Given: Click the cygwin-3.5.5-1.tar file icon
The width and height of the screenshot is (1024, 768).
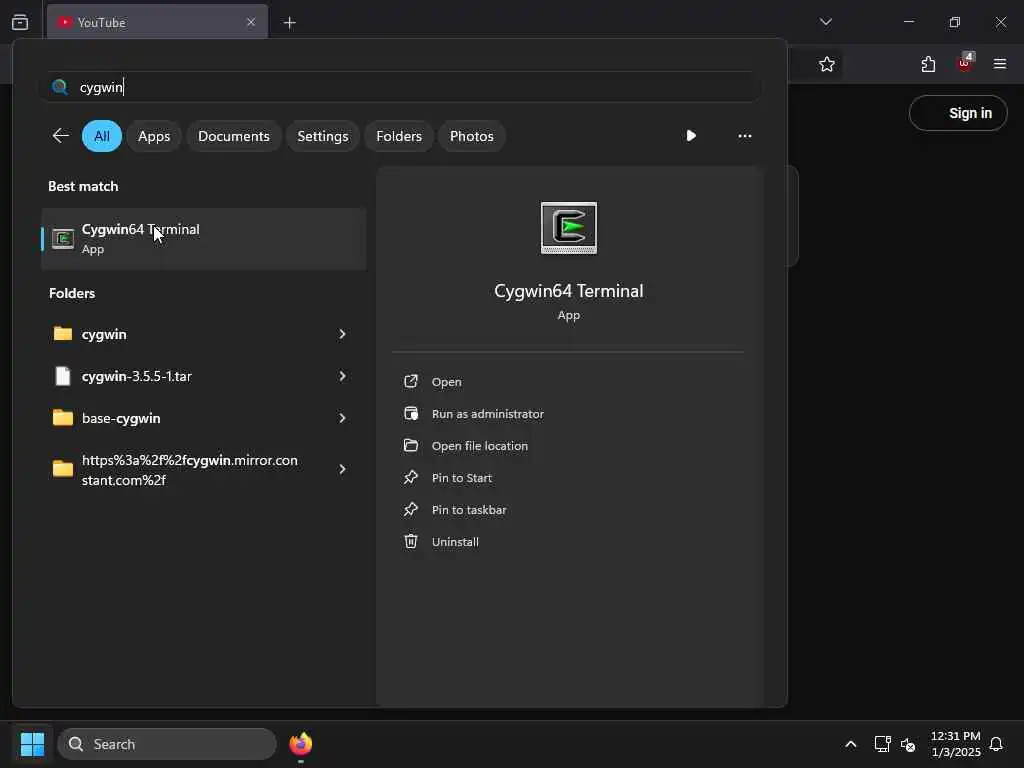Looking at the screenshot, I should [x=63, y=376].
